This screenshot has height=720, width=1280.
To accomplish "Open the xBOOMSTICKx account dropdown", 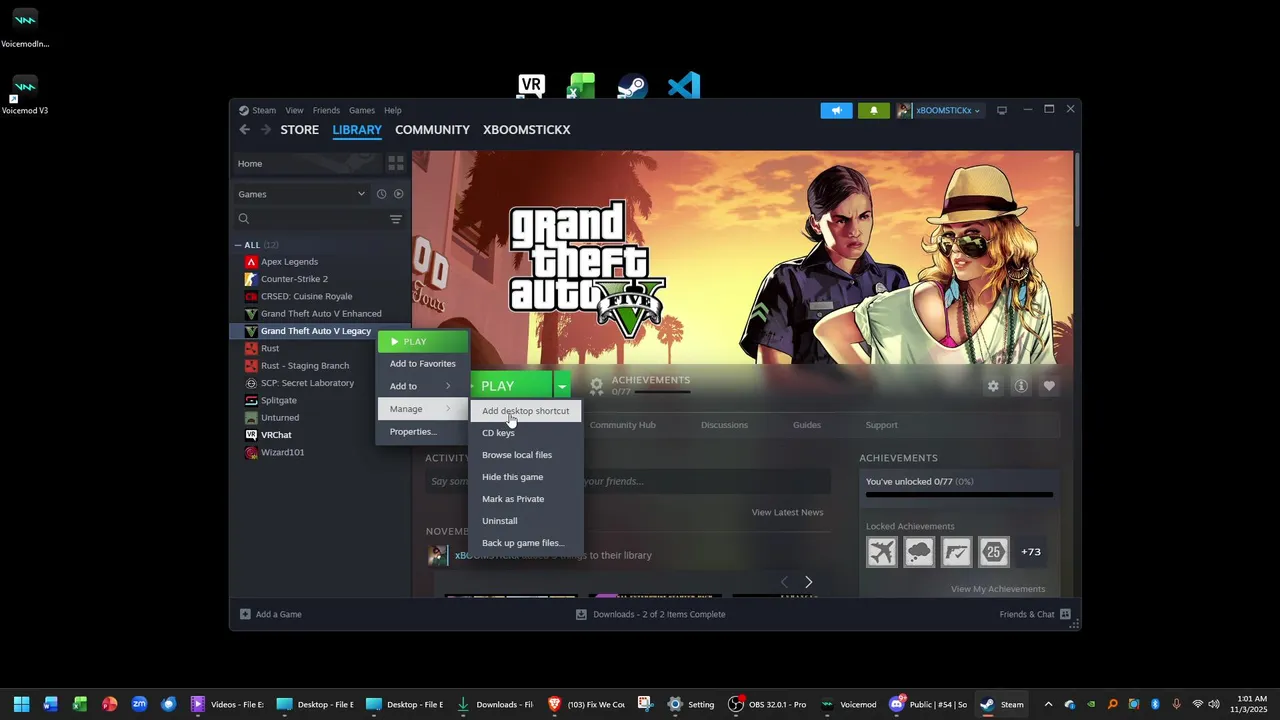I will pyautogui.click(x=939, y=110).
